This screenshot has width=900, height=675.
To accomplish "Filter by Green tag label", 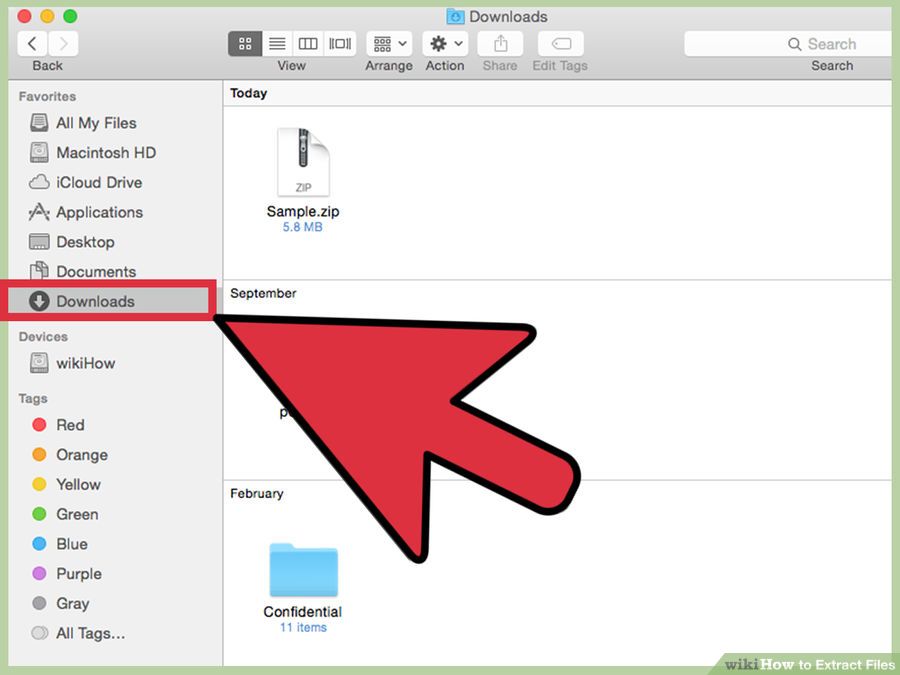I will pos(77,514).
